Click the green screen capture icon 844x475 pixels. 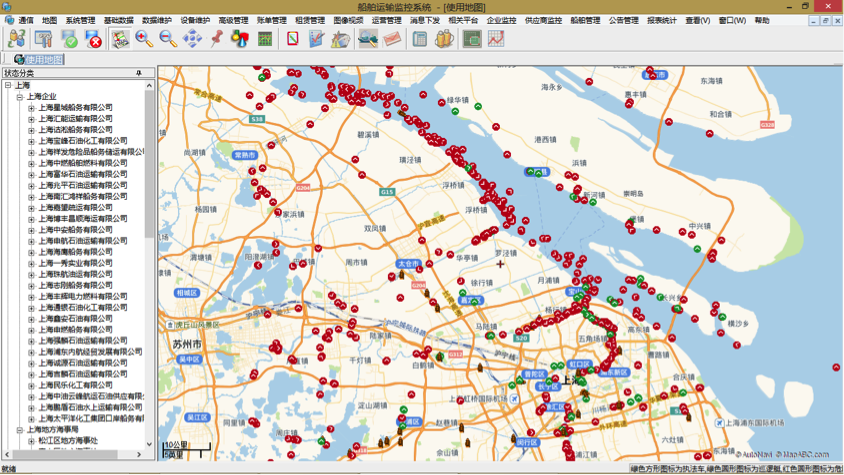coord(472,39)
